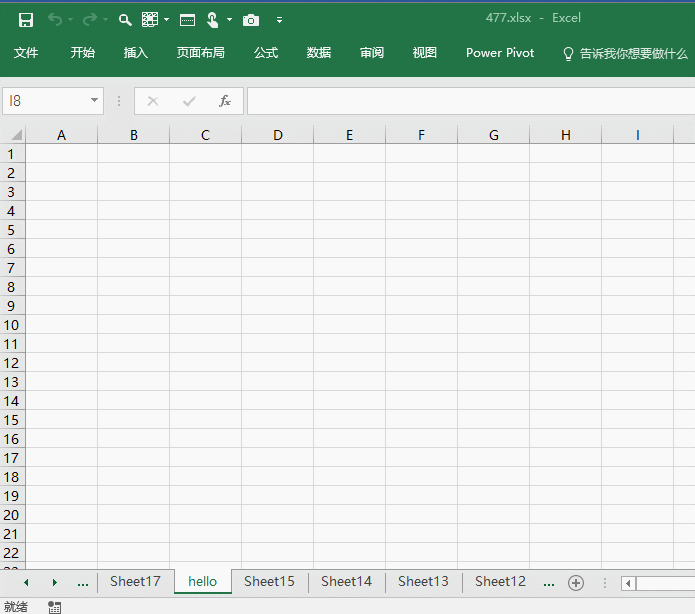Open the 文件 menu

[26, 53]
